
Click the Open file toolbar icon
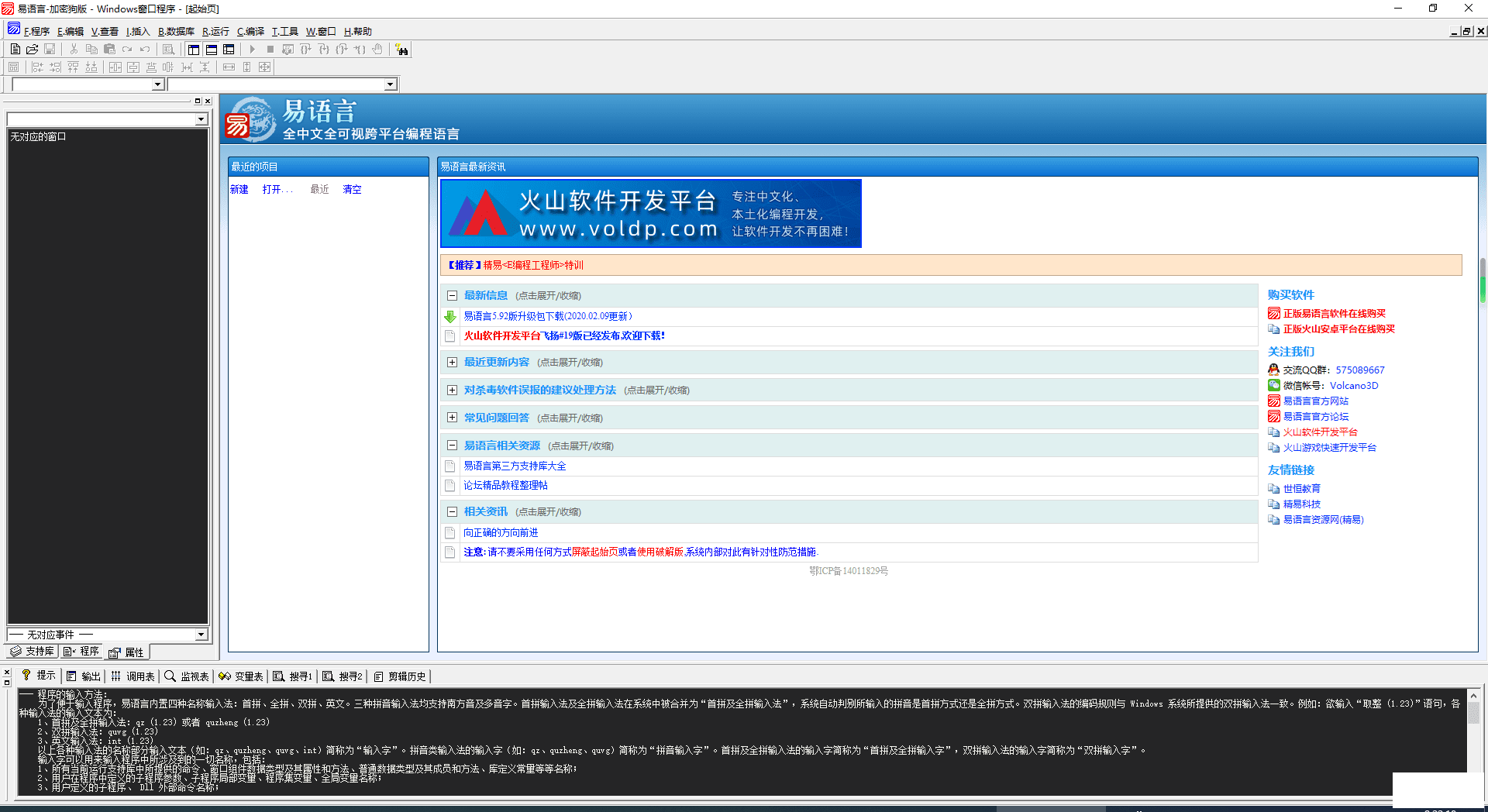(x=32, y=49)
